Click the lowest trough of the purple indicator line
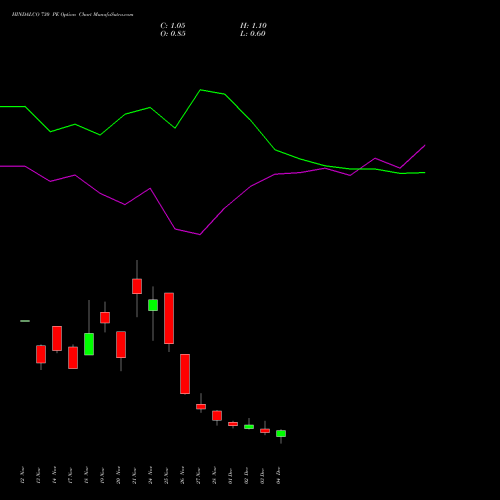The height and width of the screenshot is (500, 500). (x=200, y=235)
